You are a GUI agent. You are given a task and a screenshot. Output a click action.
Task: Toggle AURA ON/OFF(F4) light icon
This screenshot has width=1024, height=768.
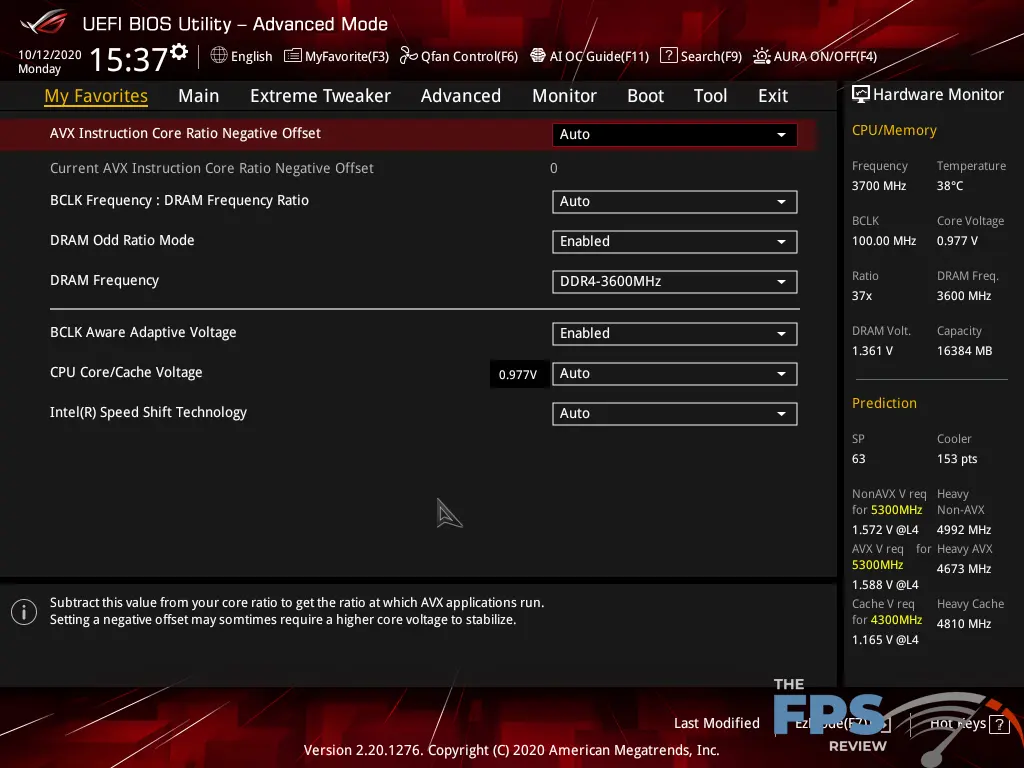tap(761, 56)
